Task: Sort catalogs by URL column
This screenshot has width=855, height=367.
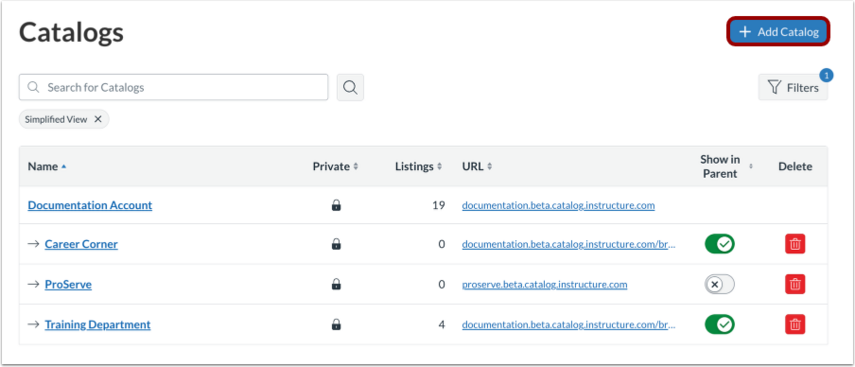Action: point(477,166)
